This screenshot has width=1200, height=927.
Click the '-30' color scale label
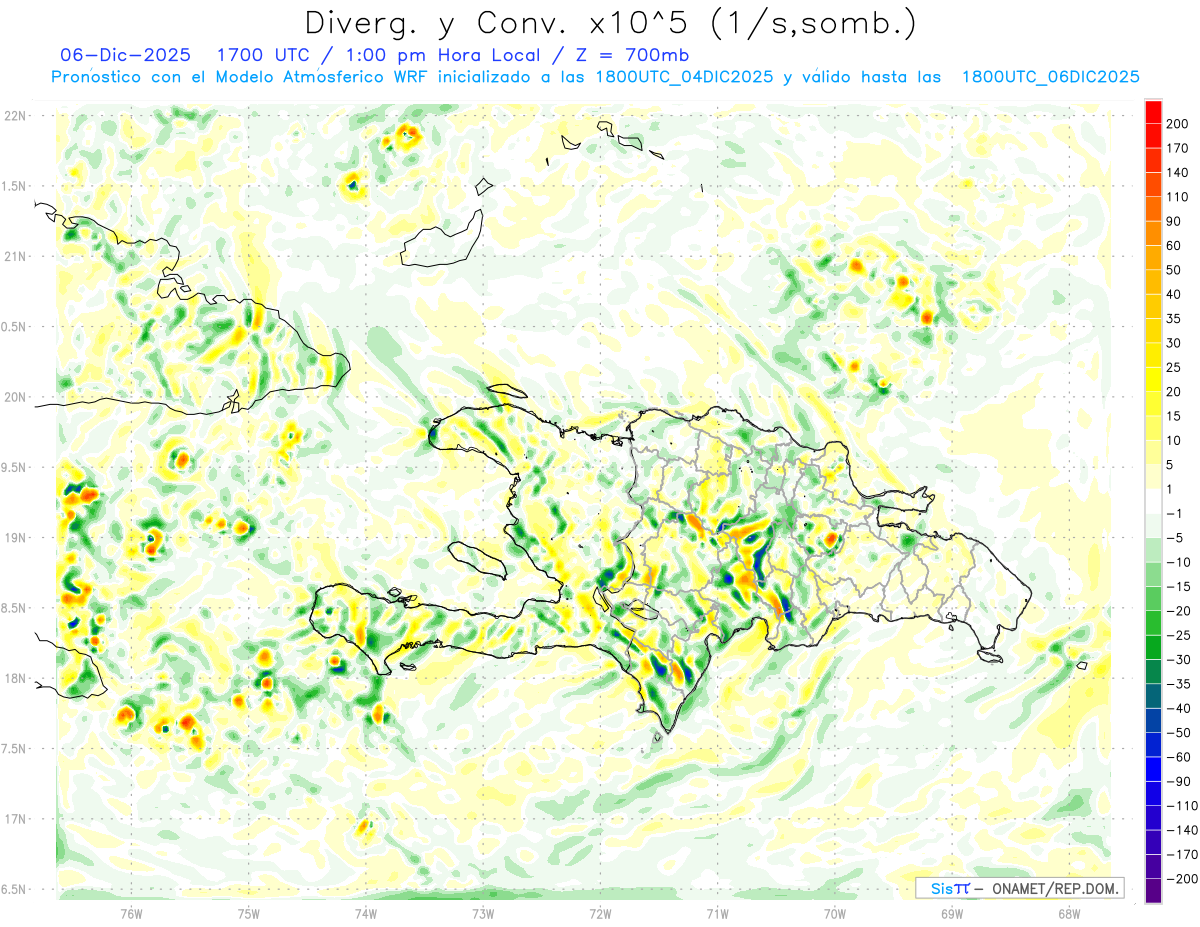coord(1178,660)
